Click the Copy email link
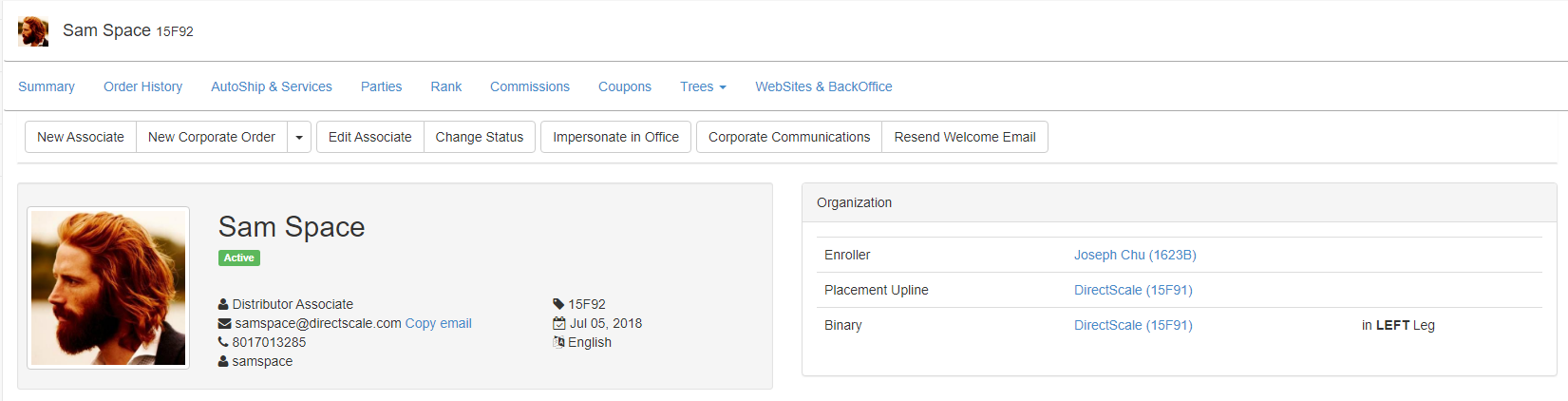Screen dimensions: 1568x401 click(438, 324)
